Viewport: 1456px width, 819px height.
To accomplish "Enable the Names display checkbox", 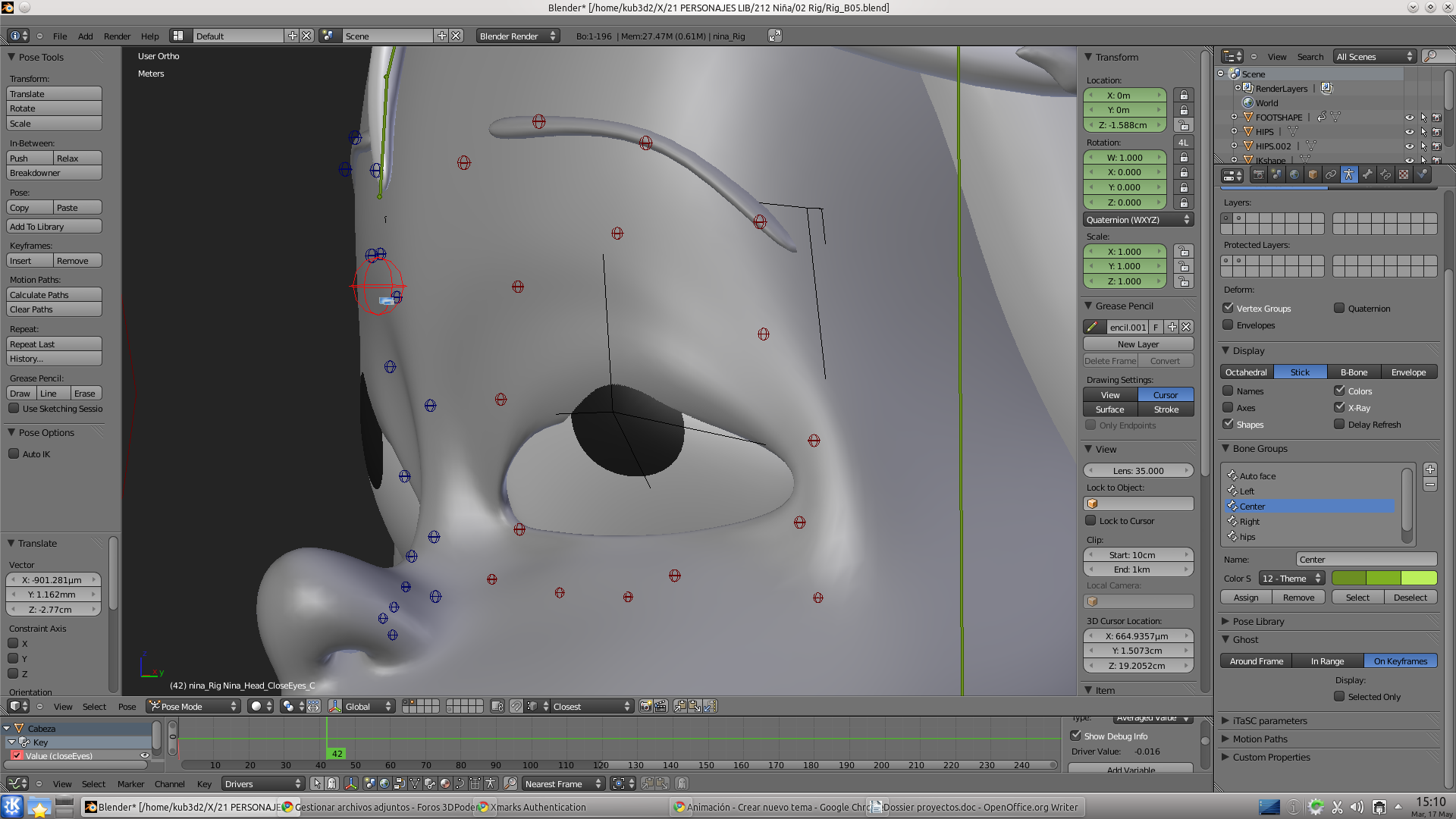I will (x=1228, y=391).
